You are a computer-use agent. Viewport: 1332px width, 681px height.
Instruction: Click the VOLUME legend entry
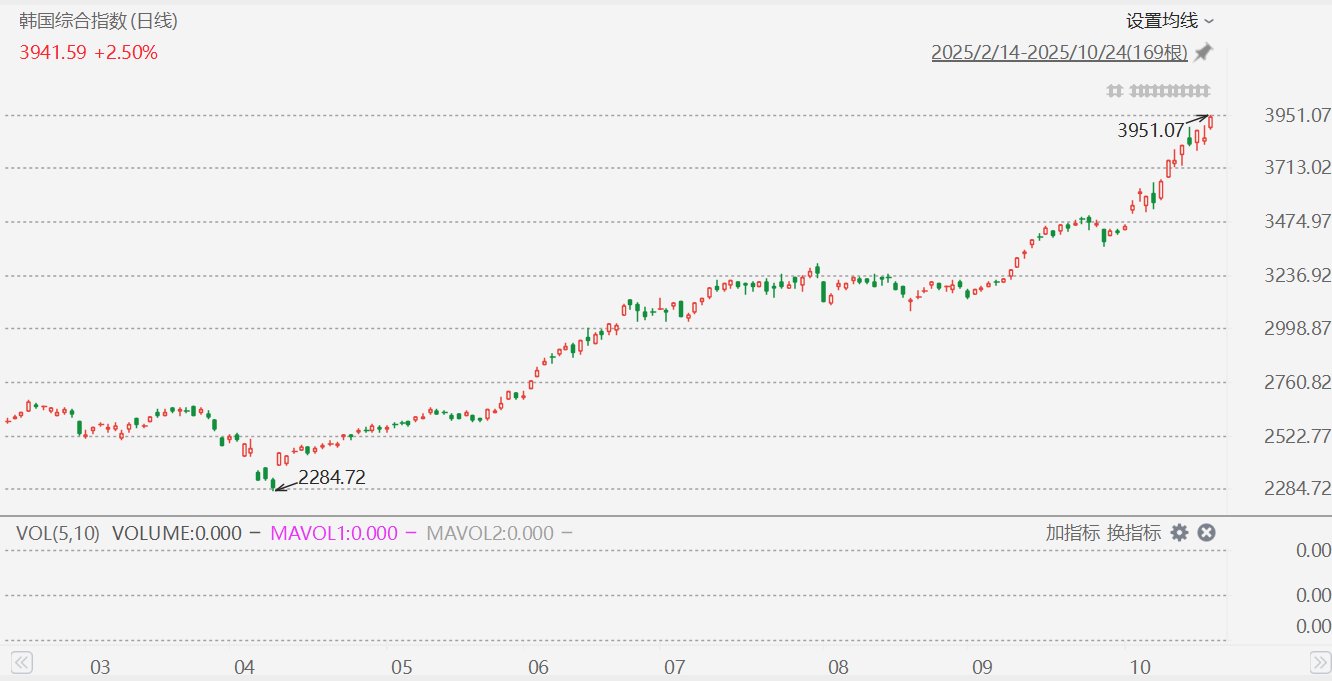pos(177,533)
